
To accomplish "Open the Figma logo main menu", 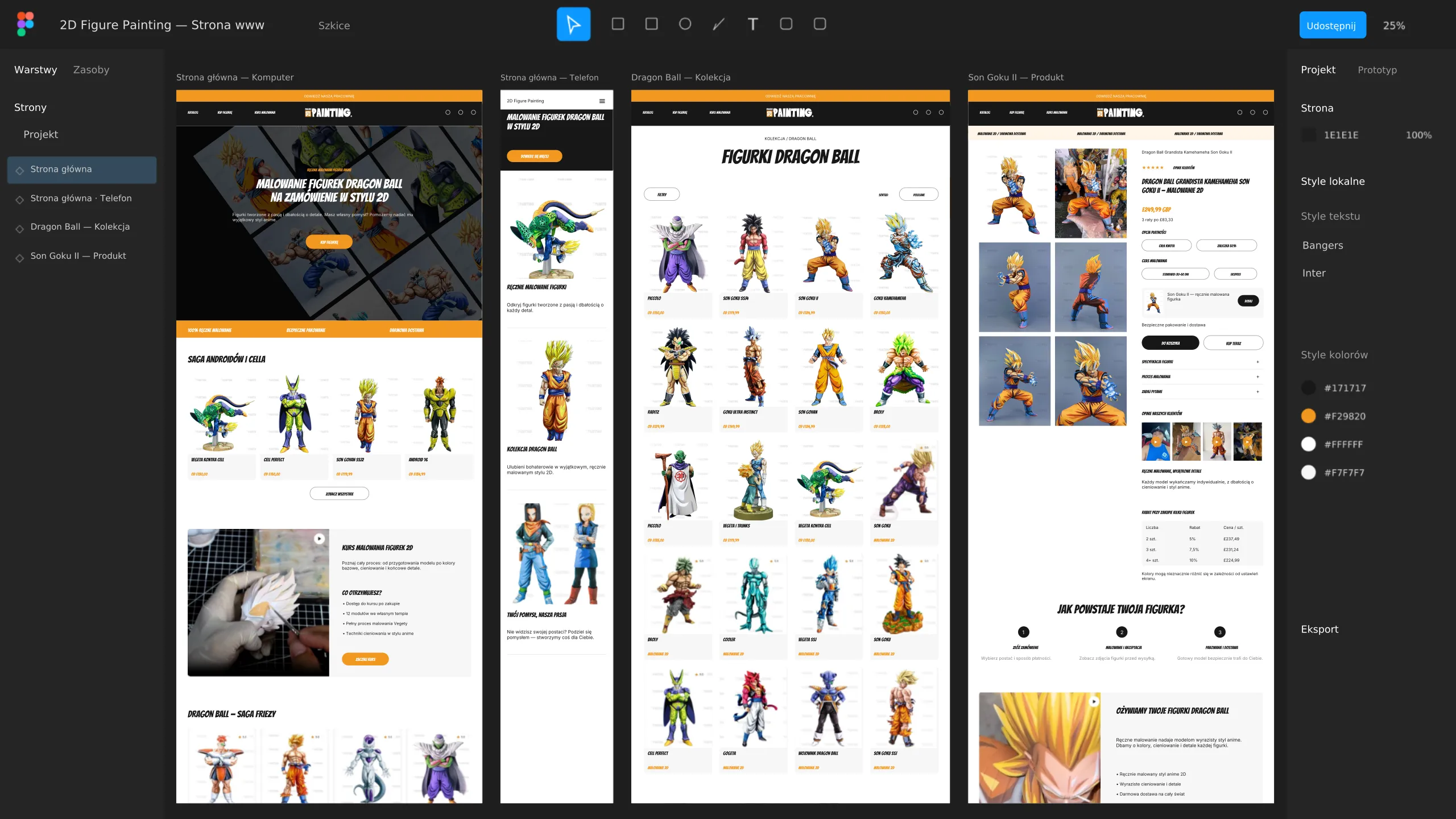I will (x=25, y=24).
